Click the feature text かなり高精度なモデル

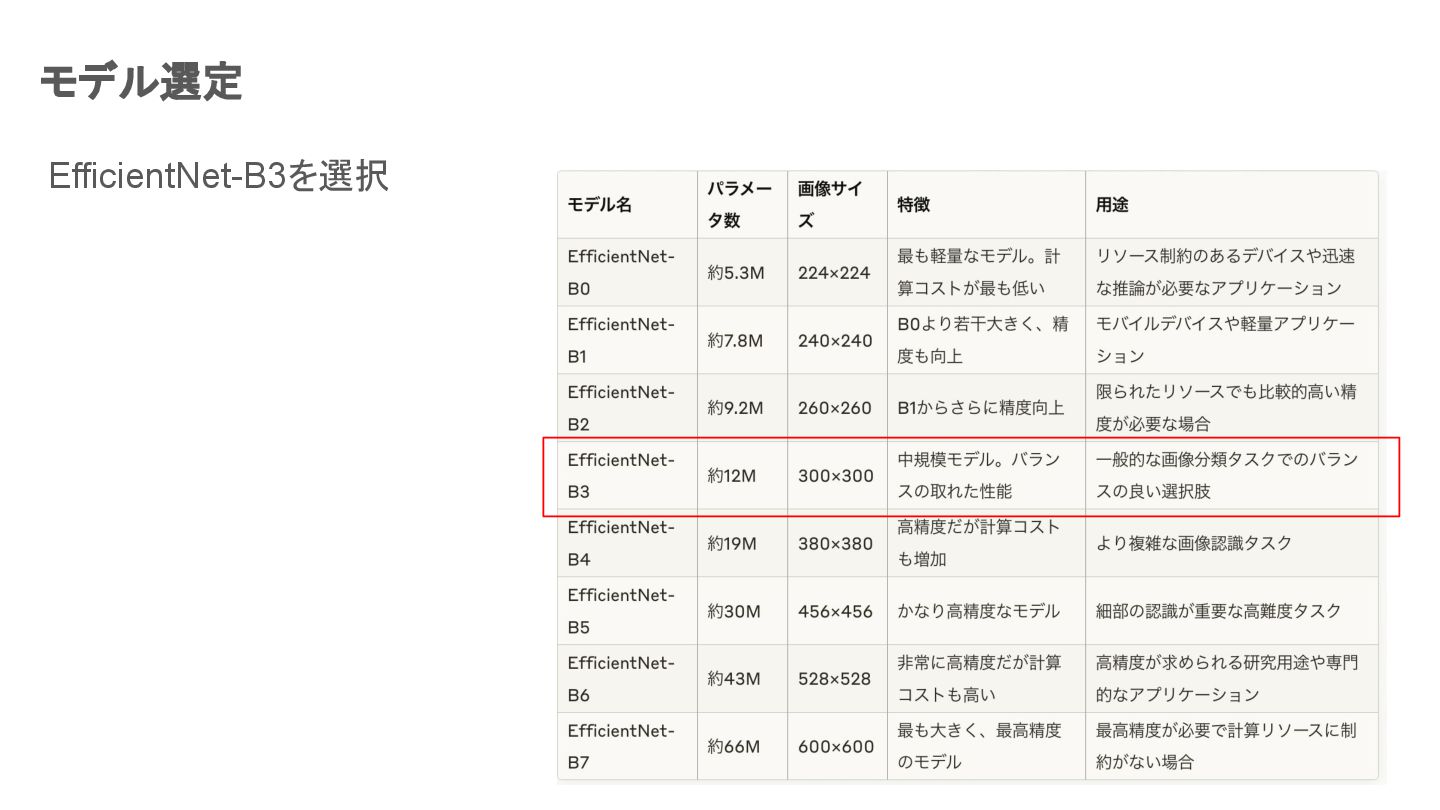tap(978, 611)
